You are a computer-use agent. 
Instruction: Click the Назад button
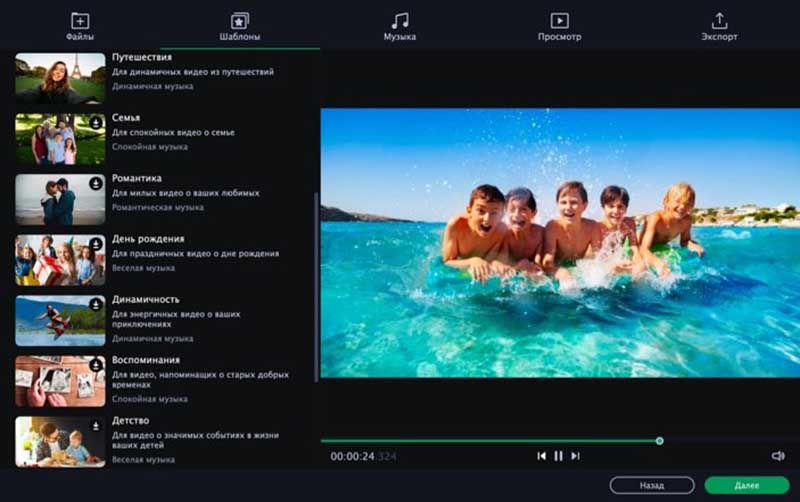click(x=652, y=485)
